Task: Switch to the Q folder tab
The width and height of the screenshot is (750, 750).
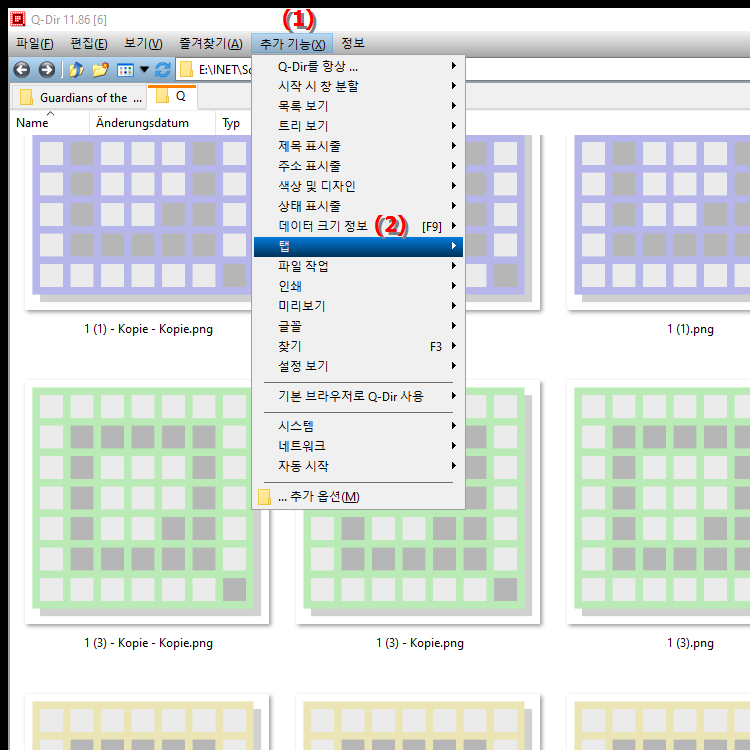Action: click(x=172, y=96)
